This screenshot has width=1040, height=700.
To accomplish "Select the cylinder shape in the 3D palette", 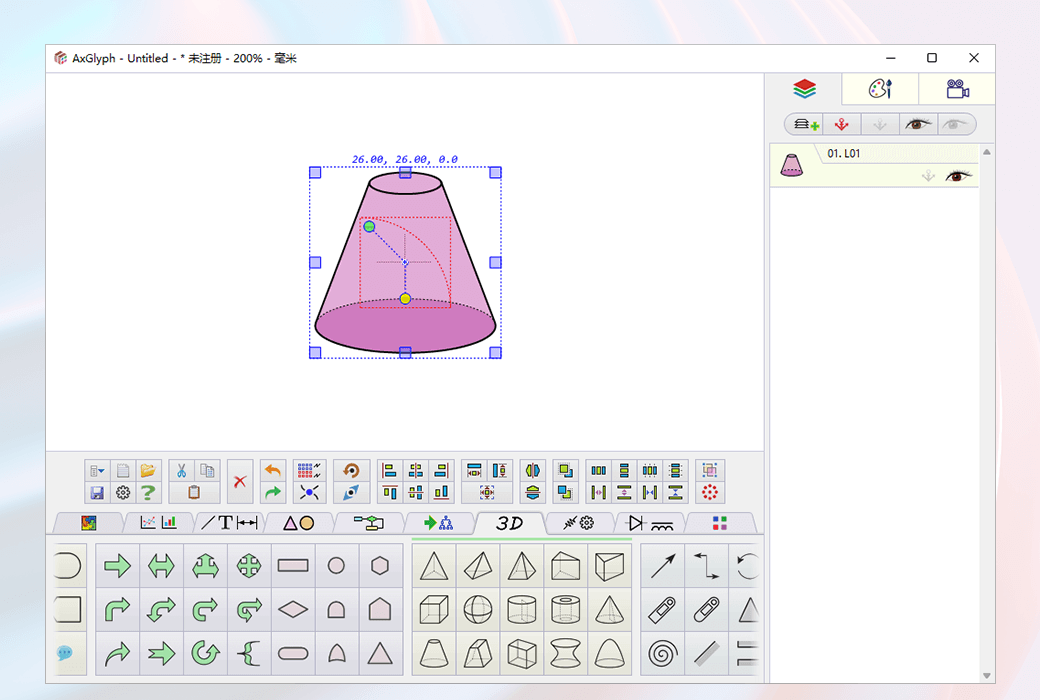I will [522, 610].
